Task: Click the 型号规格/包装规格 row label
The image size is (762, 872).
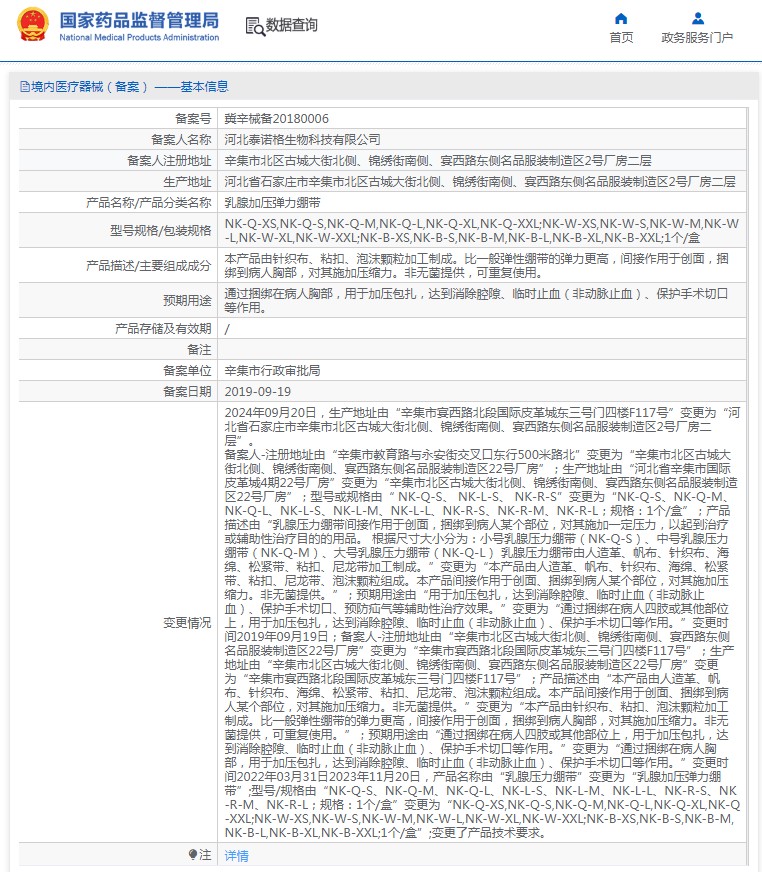Action: coord(161,231)
